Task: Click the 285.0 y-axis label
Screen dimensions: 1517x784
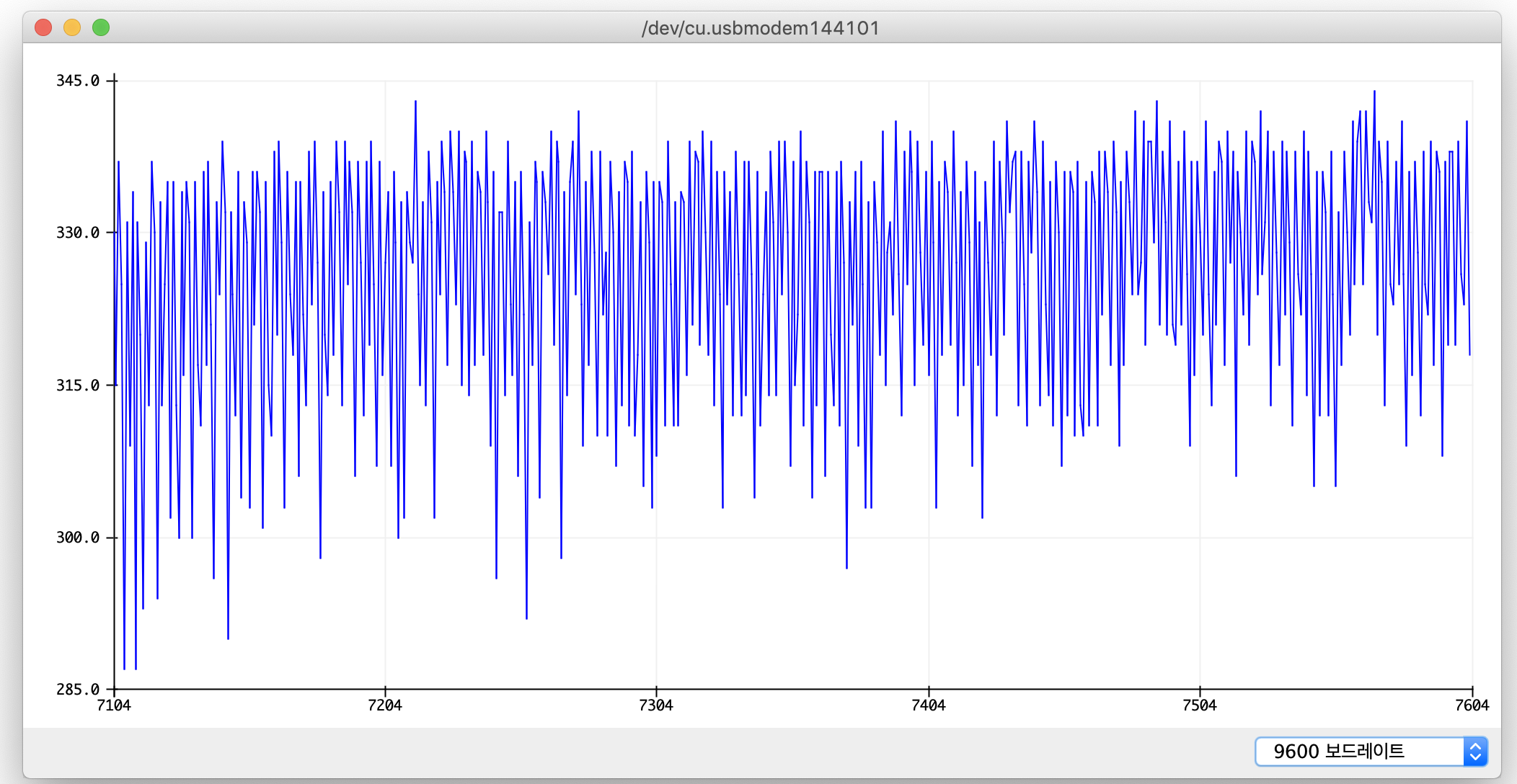Action: pos(78,690)
